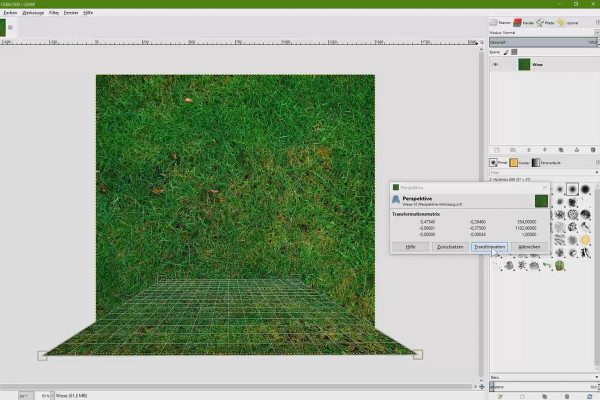The width and height of the screenshot is (600, 400).
Task: Click the vertical canvas scrollbar
Action: tap(481, 214)
